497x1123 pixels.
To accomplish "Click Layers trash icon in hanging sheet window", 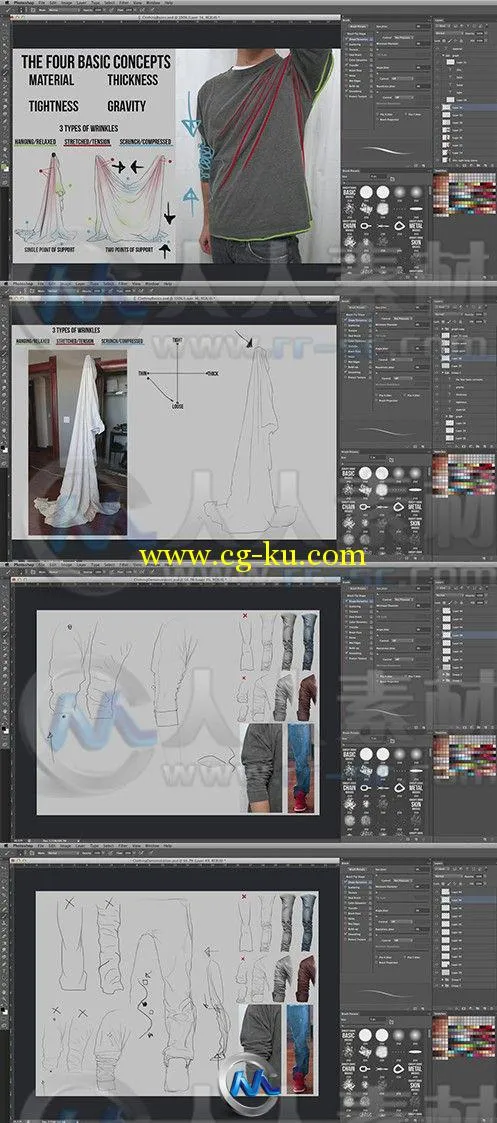I will point(491,446).
